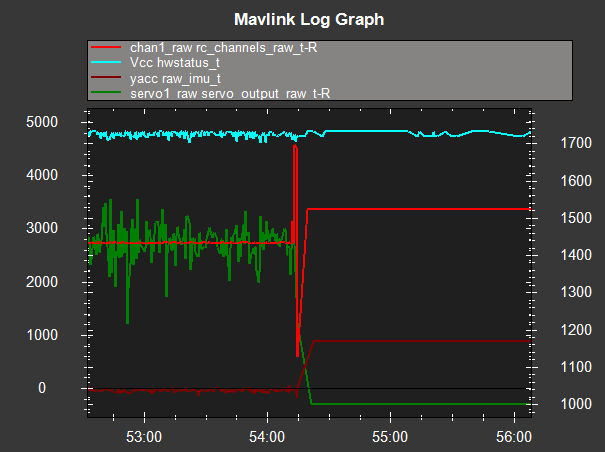This screenshot has height=452, width=605.
Task: Click the 54:00 time axis label
Action: [267, 437]
